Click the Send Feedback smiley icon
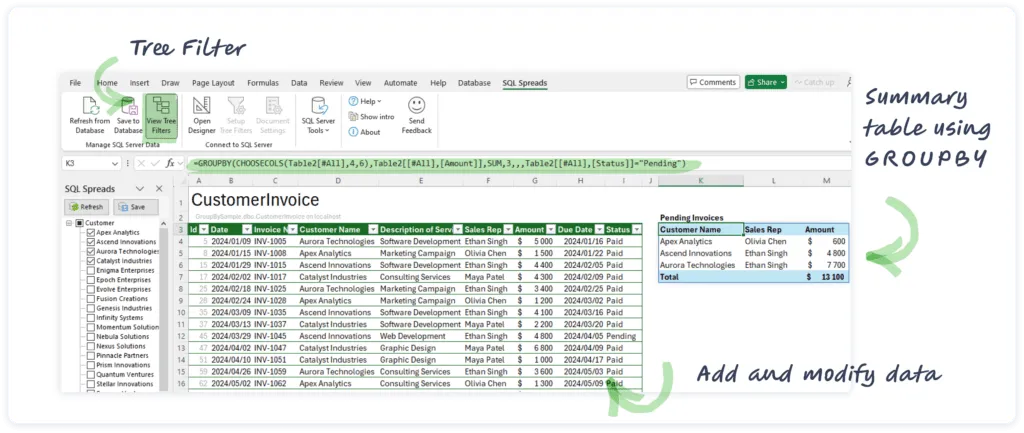1024x433 pixels. [417, 106]
